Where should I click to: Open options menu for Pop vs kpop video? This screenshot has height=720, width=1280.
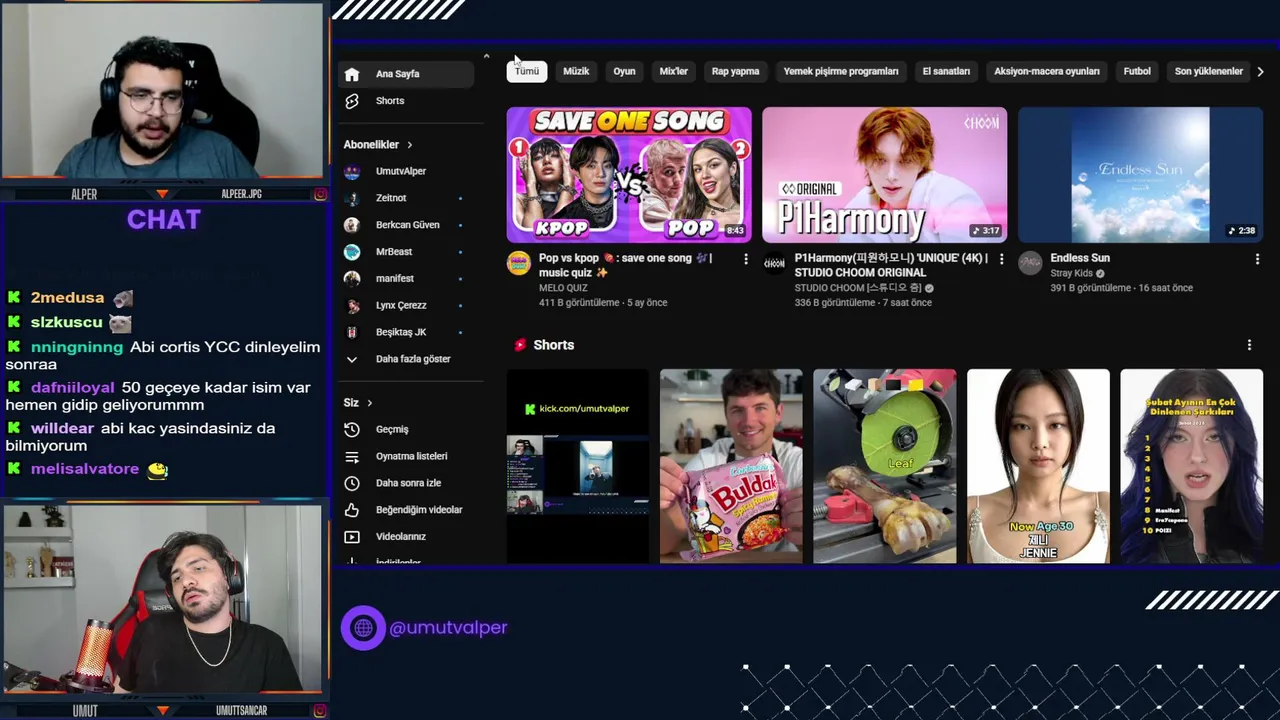745,259
